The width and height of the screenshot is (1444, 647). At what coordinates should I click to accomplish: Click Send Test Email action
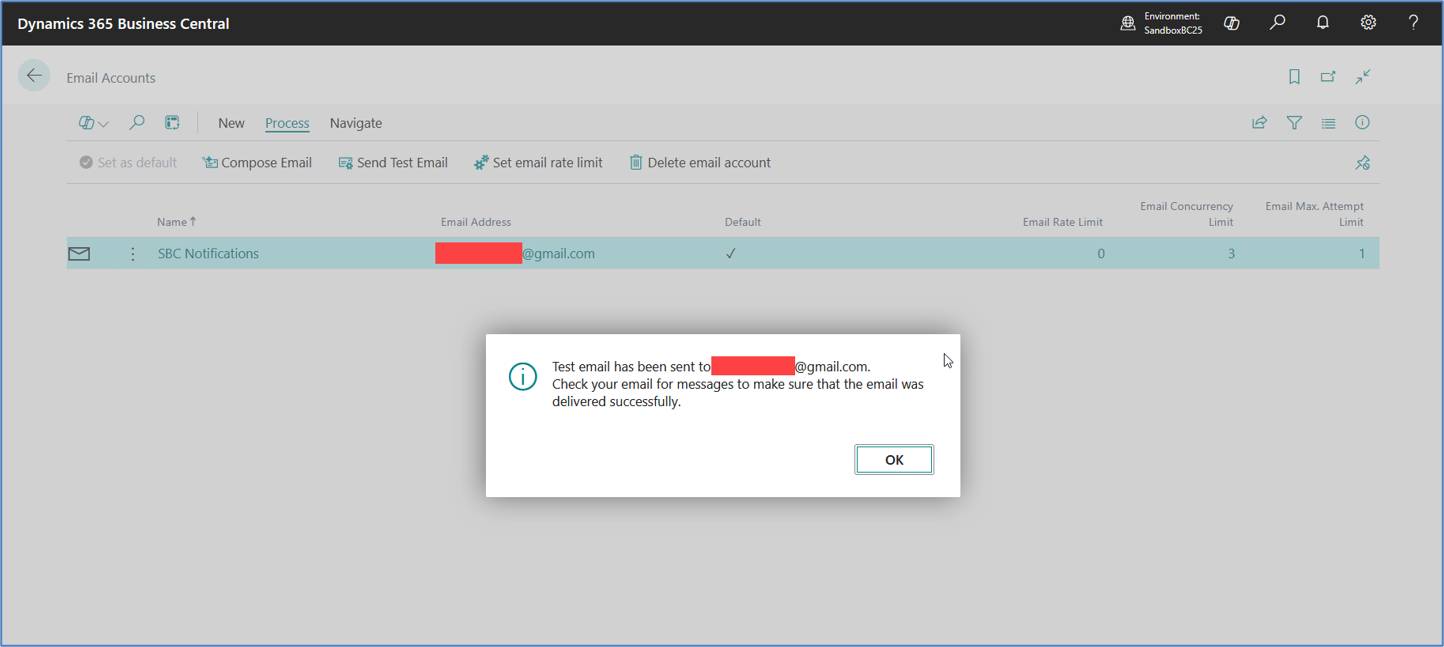coord(393,162)
